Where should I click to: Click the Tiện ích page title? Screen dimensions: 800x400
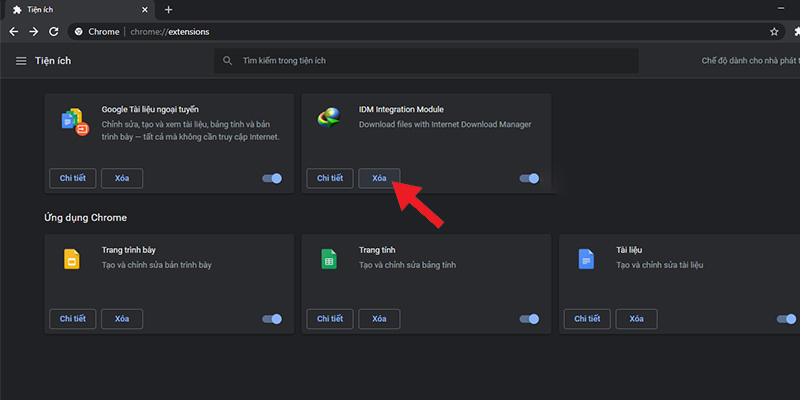click(x=53, y=61)
